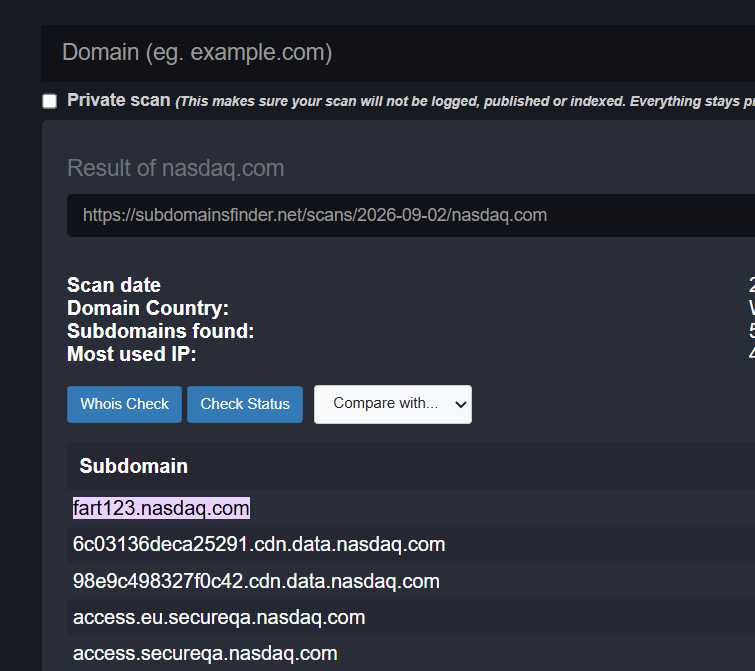The image size is (755, 671).
Task: Click the bold Private scan label
Action: click(118, 100)
